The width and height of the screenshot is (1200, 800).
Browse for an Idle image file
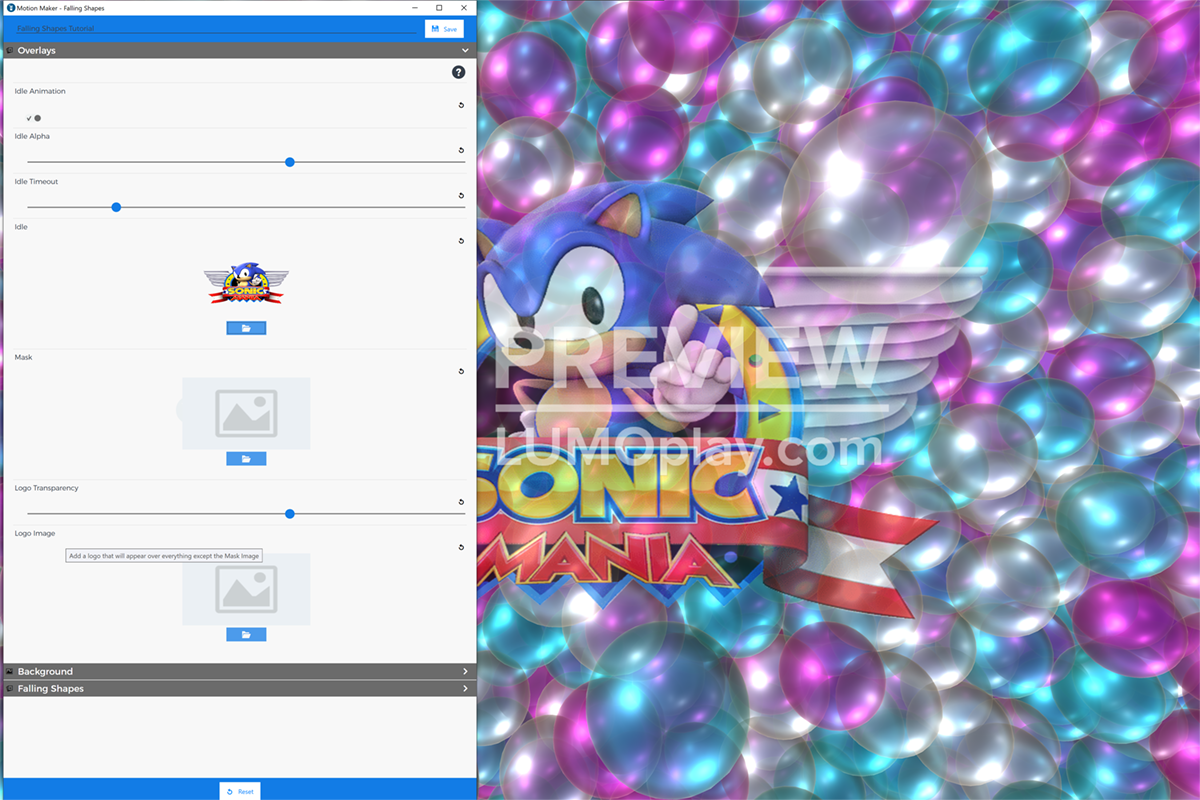point(246,328)
